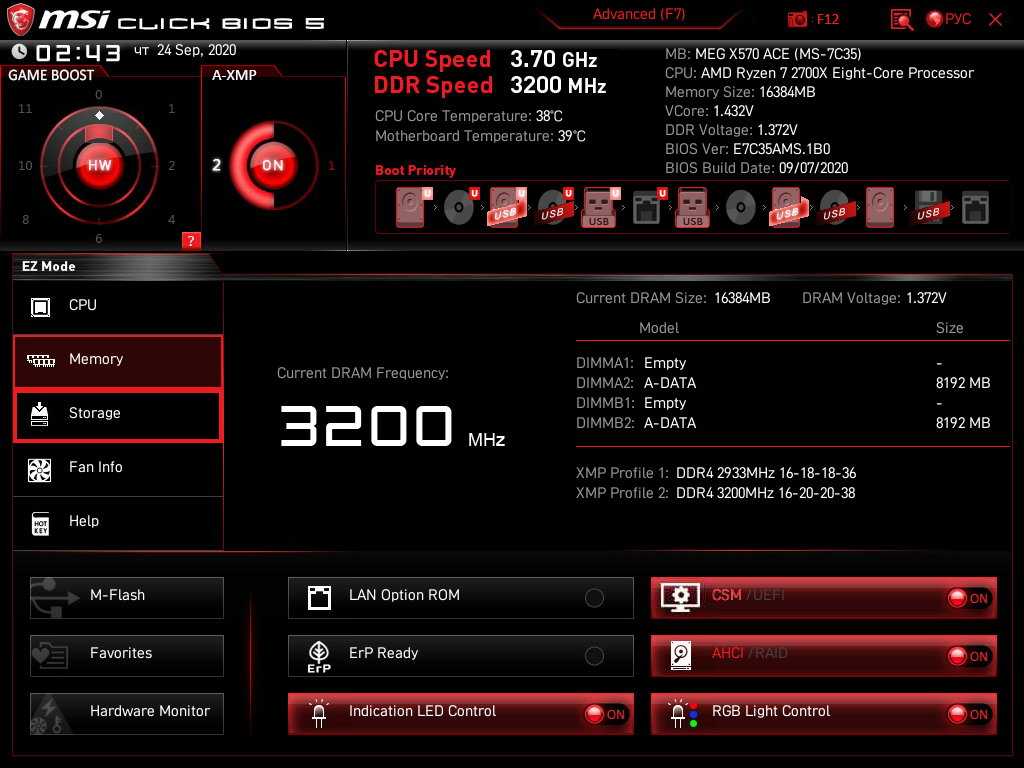Switch to Advanced (F7) mode
The width and height of the screenshot is (1024, 768).
pos(638,15)
